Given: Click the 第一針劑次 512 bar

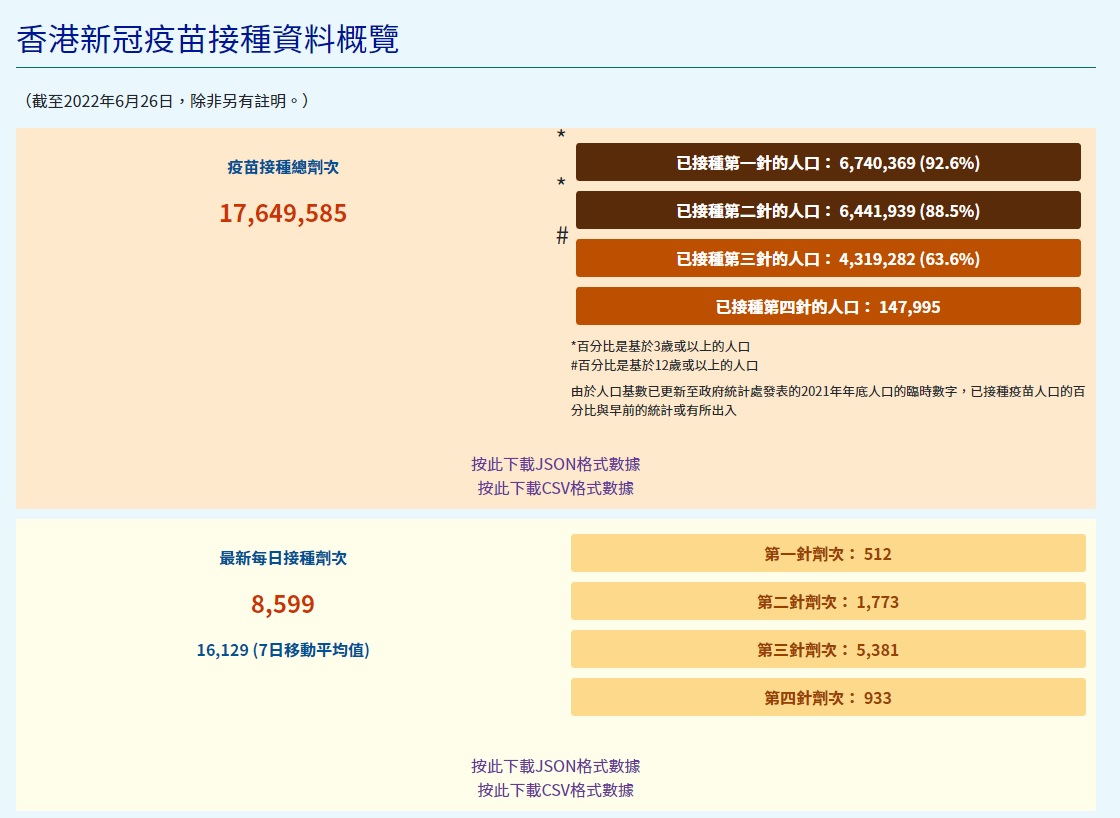Looking at the screenshot, I should coord(828,554).
